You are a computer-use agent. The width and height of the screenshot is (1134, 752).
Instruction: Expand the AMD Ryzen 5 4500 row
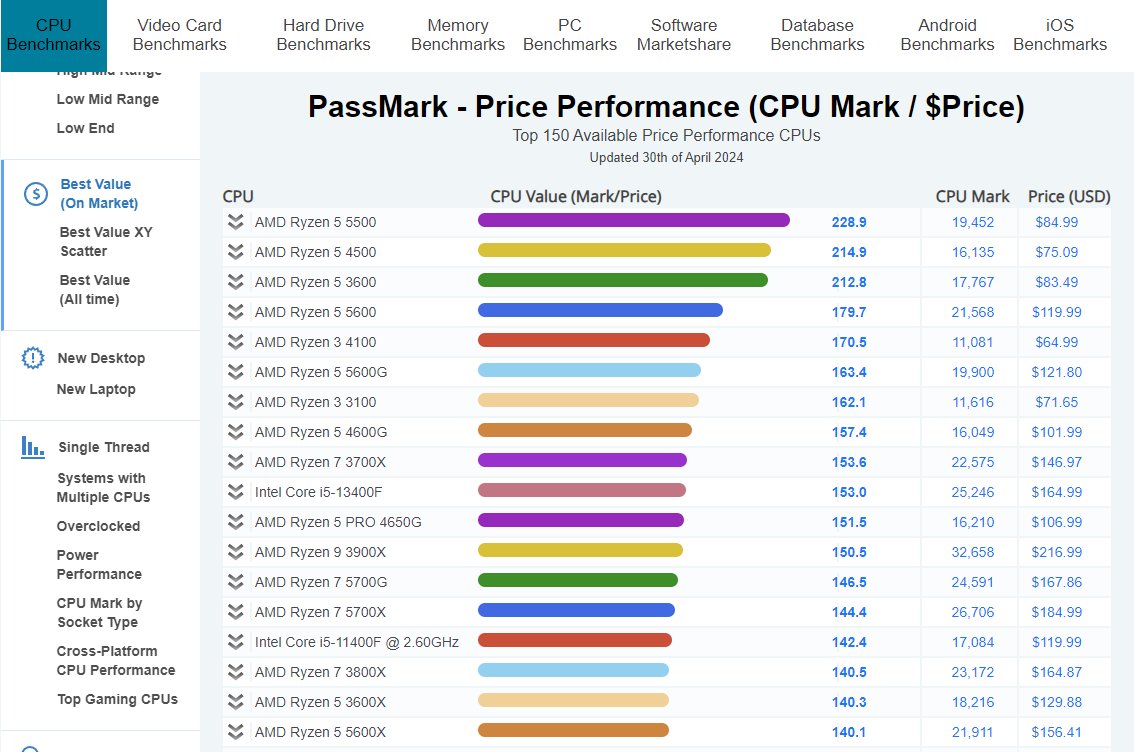pyautogui.click(x=235, y=252)
